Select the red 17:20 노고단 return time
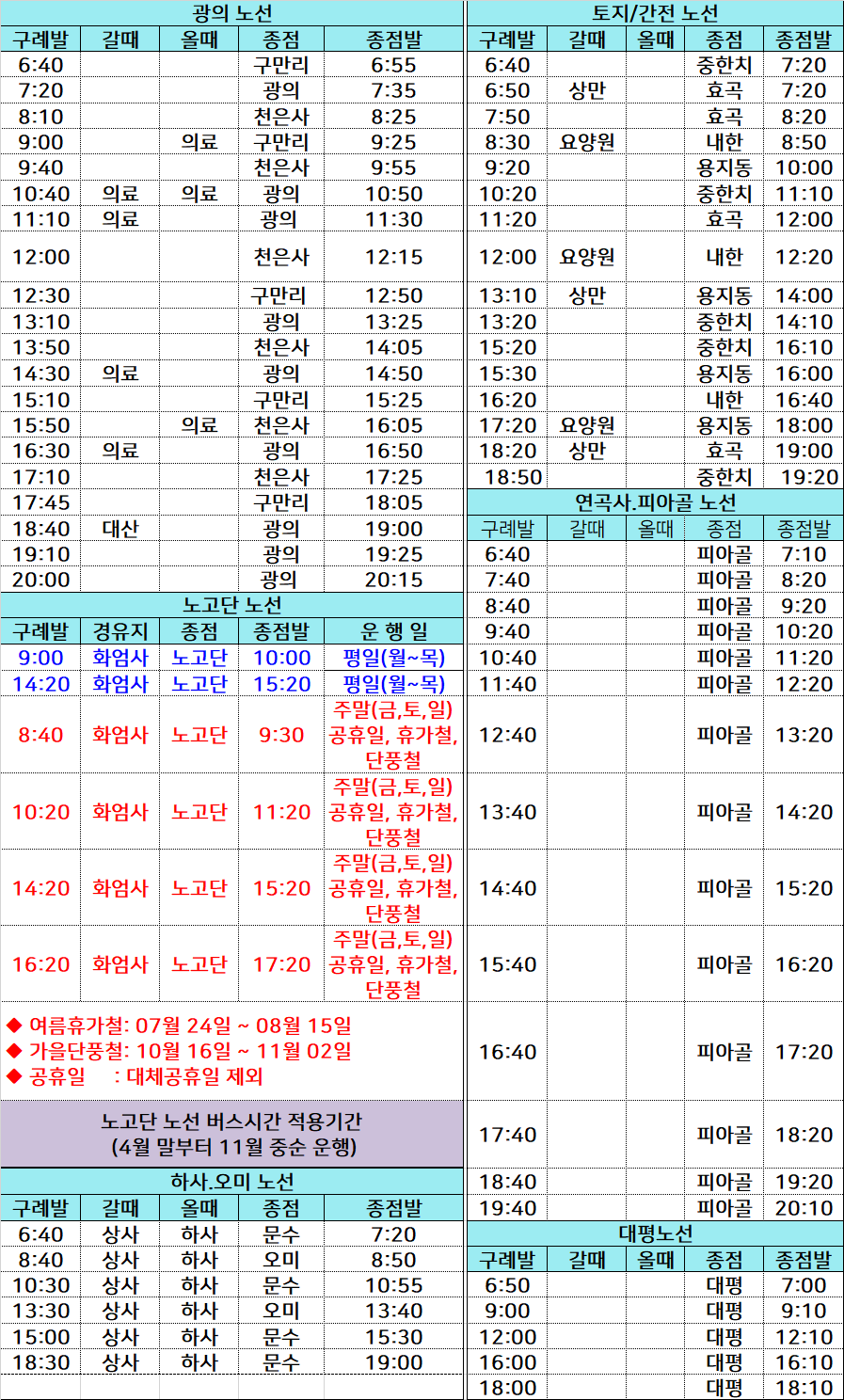 pos(281,964)
